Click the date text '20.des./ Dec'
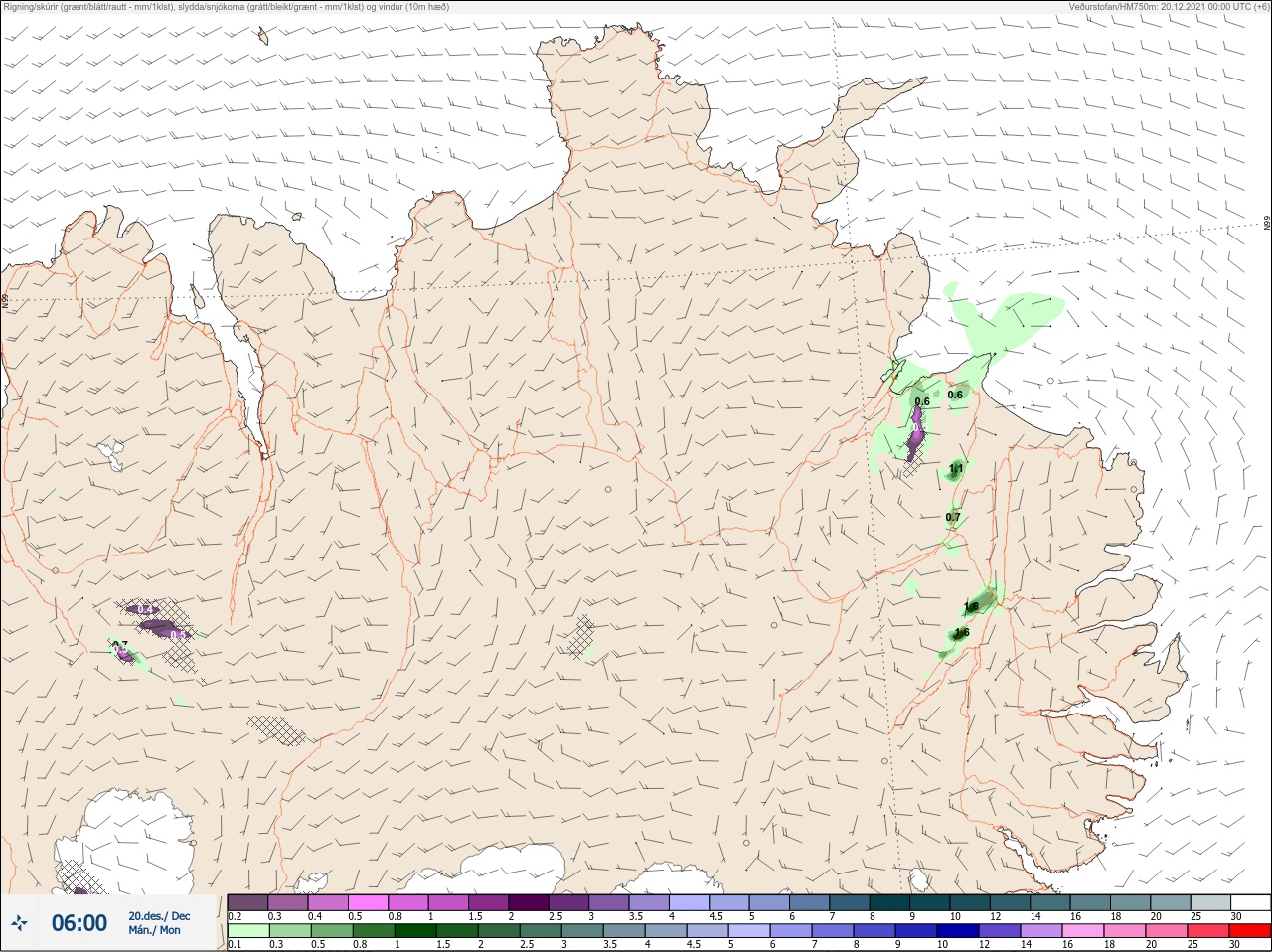The height and width of the screenshot is (952, 1272). [x=159, y=915]
